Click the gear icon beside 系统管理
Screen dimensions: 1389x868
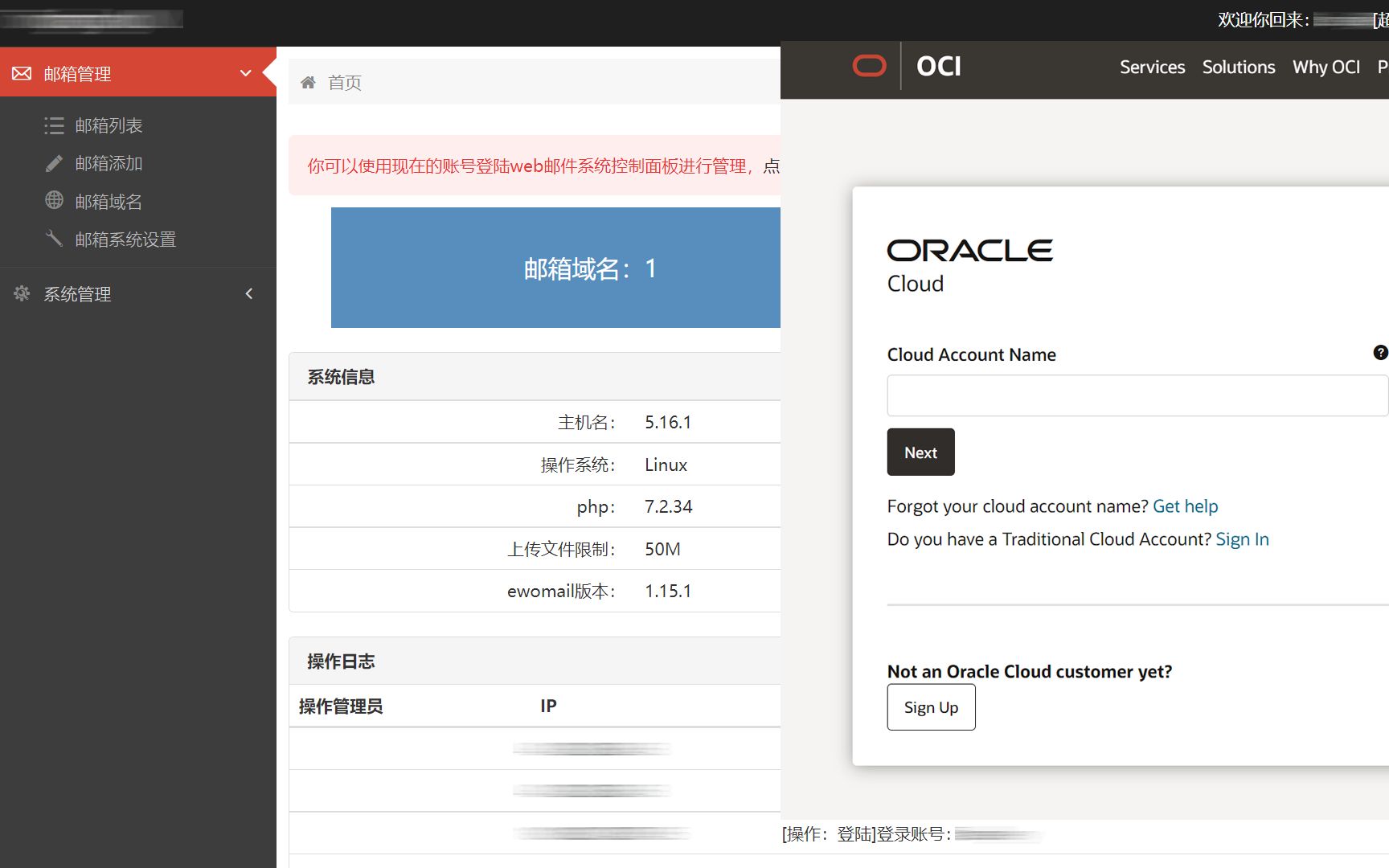[22, 293]
